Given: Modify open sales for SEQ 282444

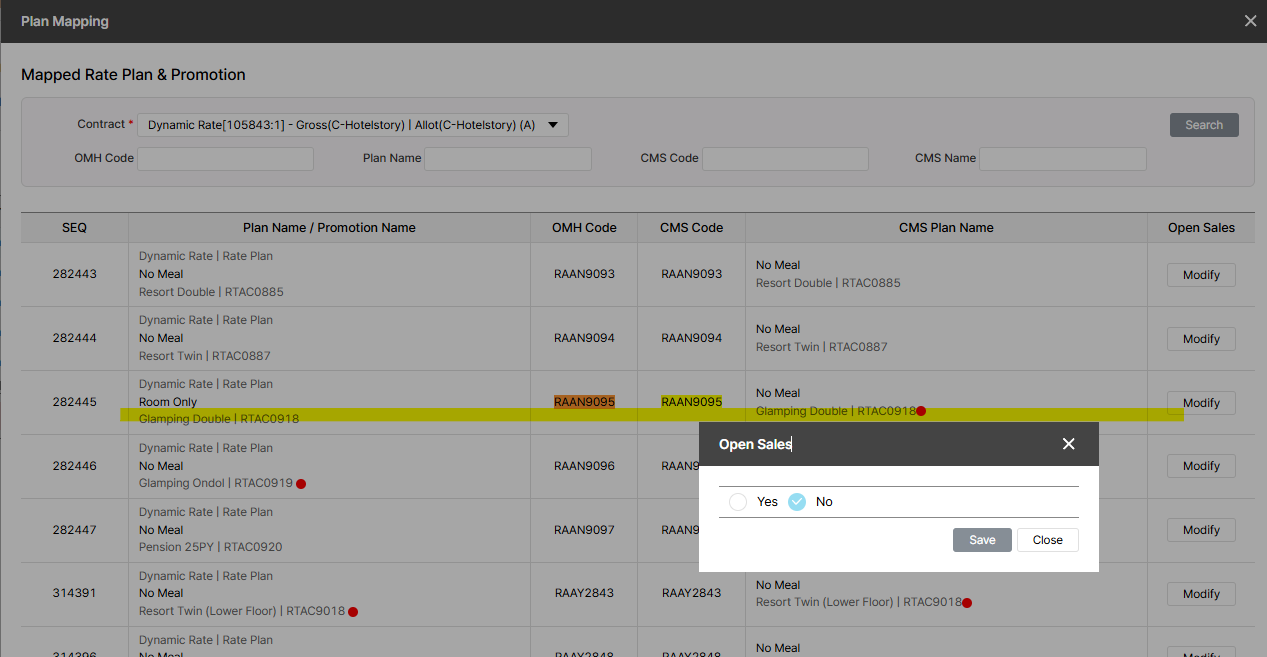Looking at the screenshot, I should coord(1200,339).
